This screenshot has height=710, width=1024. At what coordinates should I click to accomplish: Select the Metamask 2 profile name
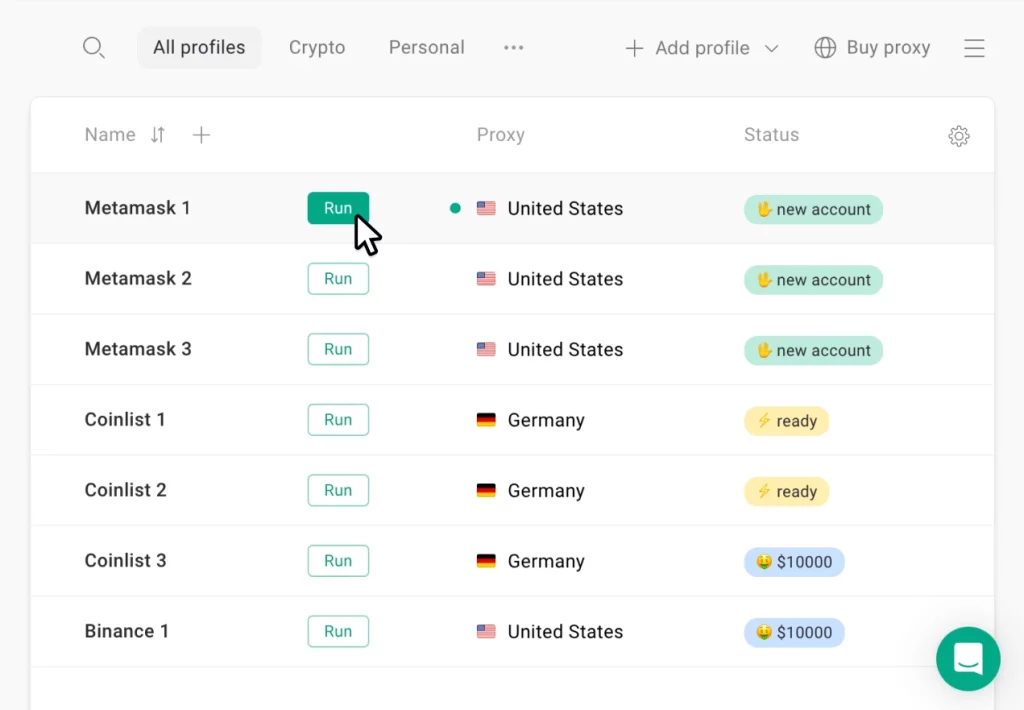point(138,278)
